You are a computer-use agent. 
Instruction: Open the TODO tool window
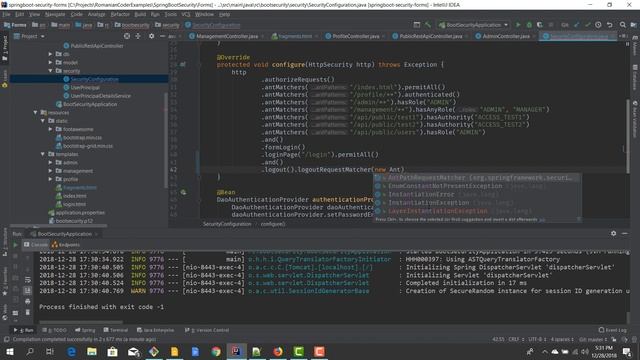click(x=54, y=330)
